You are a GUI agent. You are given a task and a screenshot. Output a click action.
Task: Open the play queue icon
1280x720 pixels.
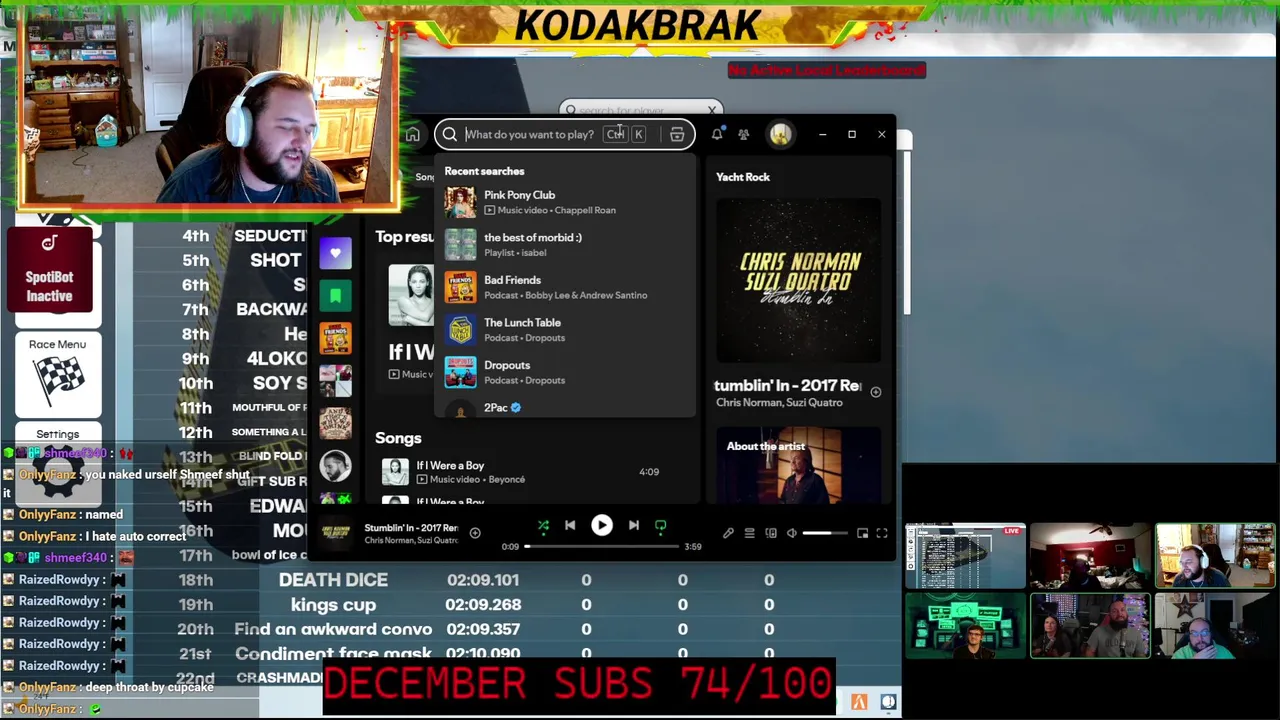749,533
